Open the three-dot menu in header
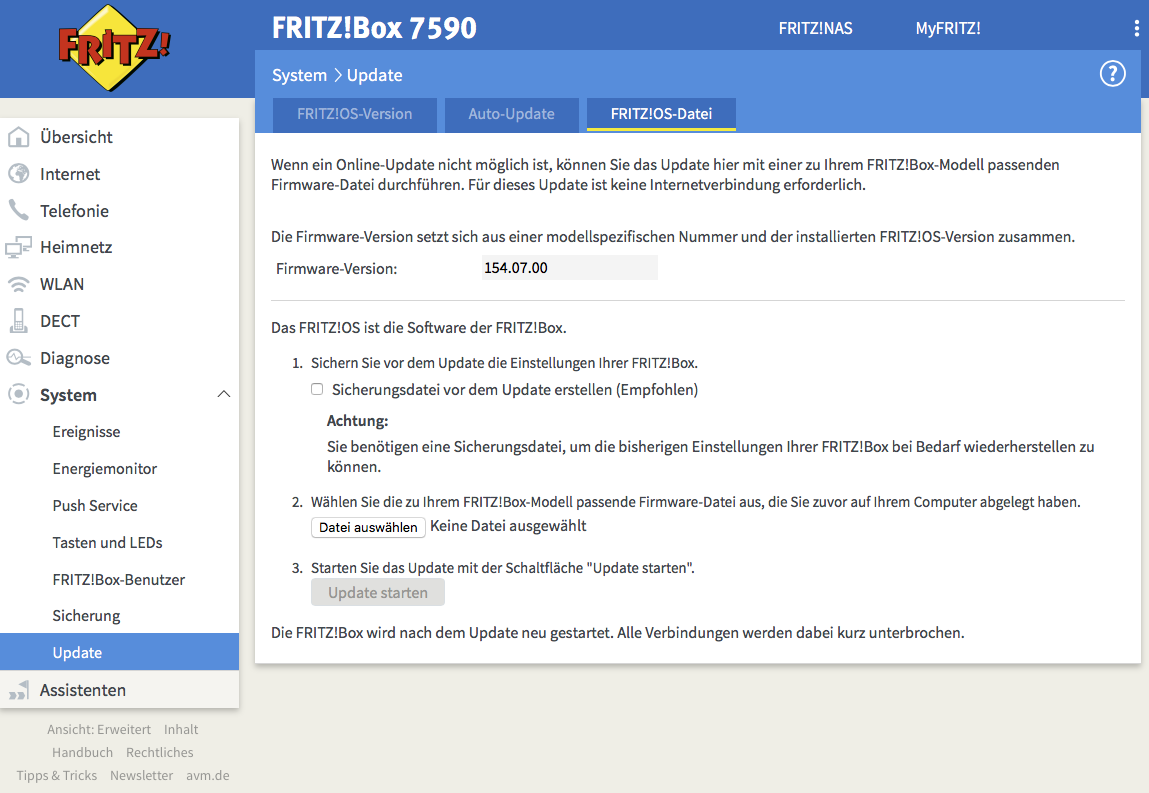Viewport: 1149px width, 793px height. coord(1137,28)
